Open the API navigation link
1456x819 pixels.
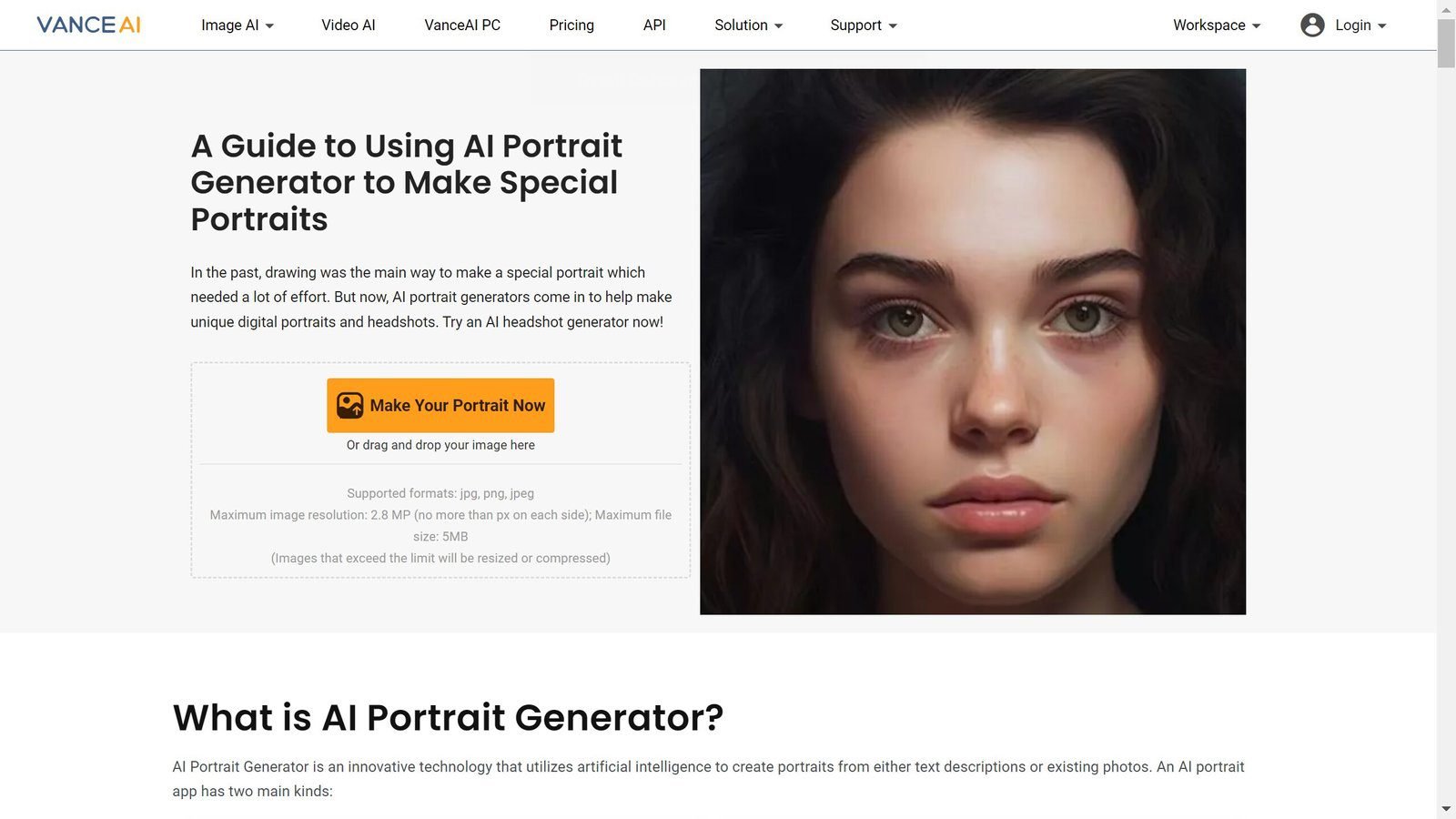(654, 25)
